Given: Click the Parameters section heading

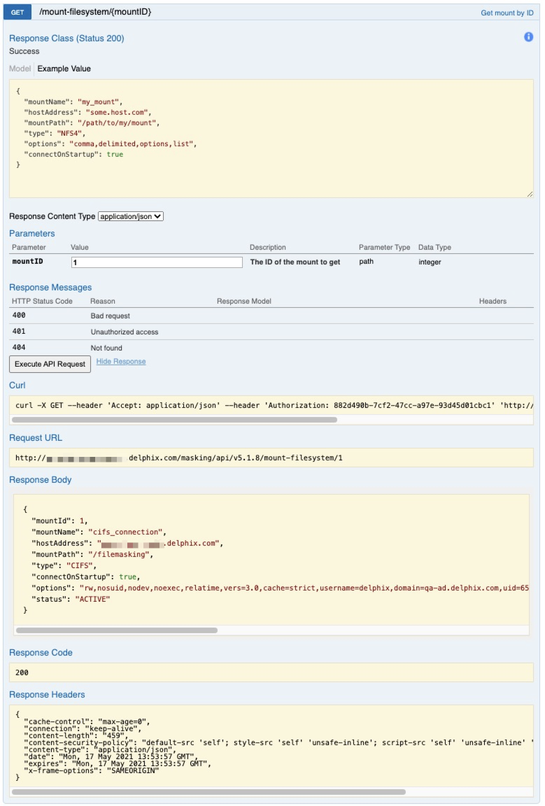Looking at the screenshot, I should coord(32,233).
